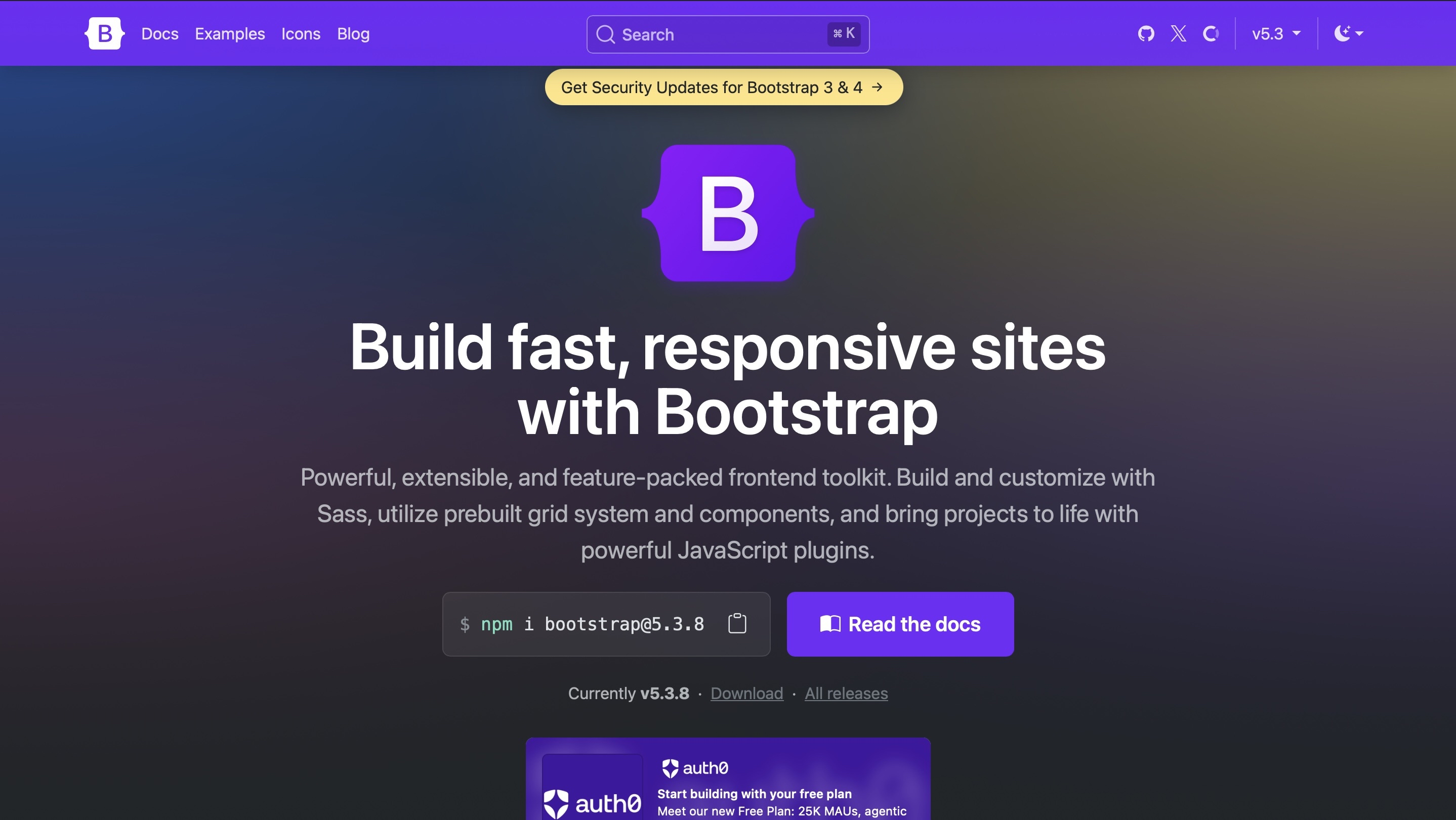
Task: Click the search magnifier icon
Action: pyautogui.click(x=605, y=34)
